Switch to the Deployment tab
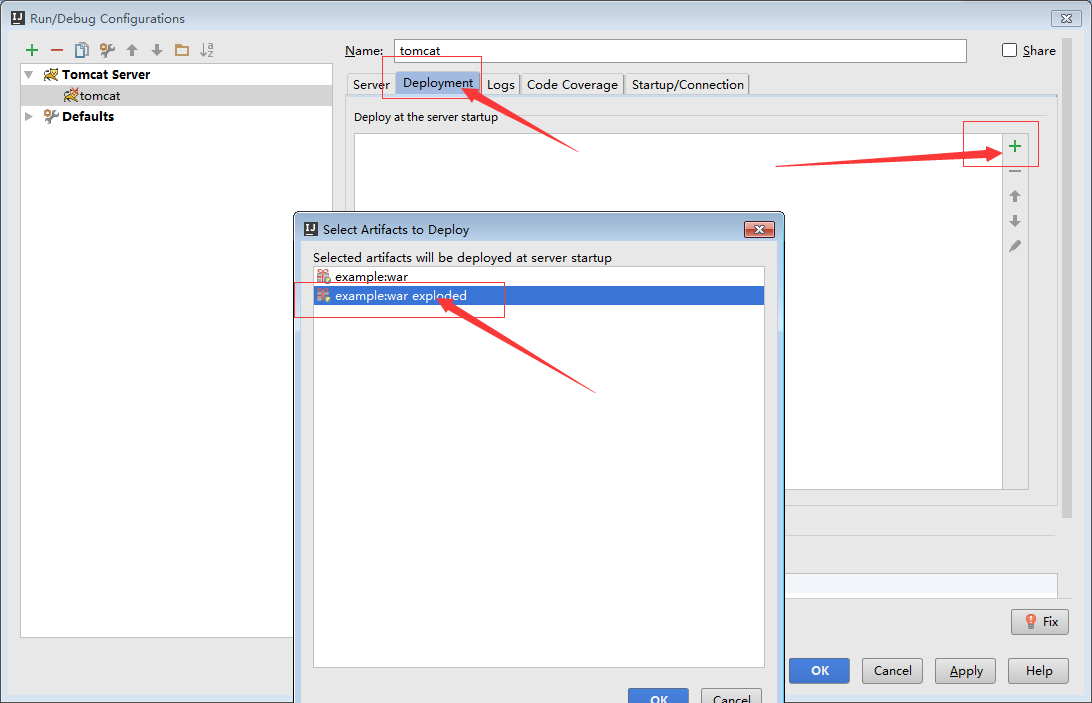 [437, 83]
